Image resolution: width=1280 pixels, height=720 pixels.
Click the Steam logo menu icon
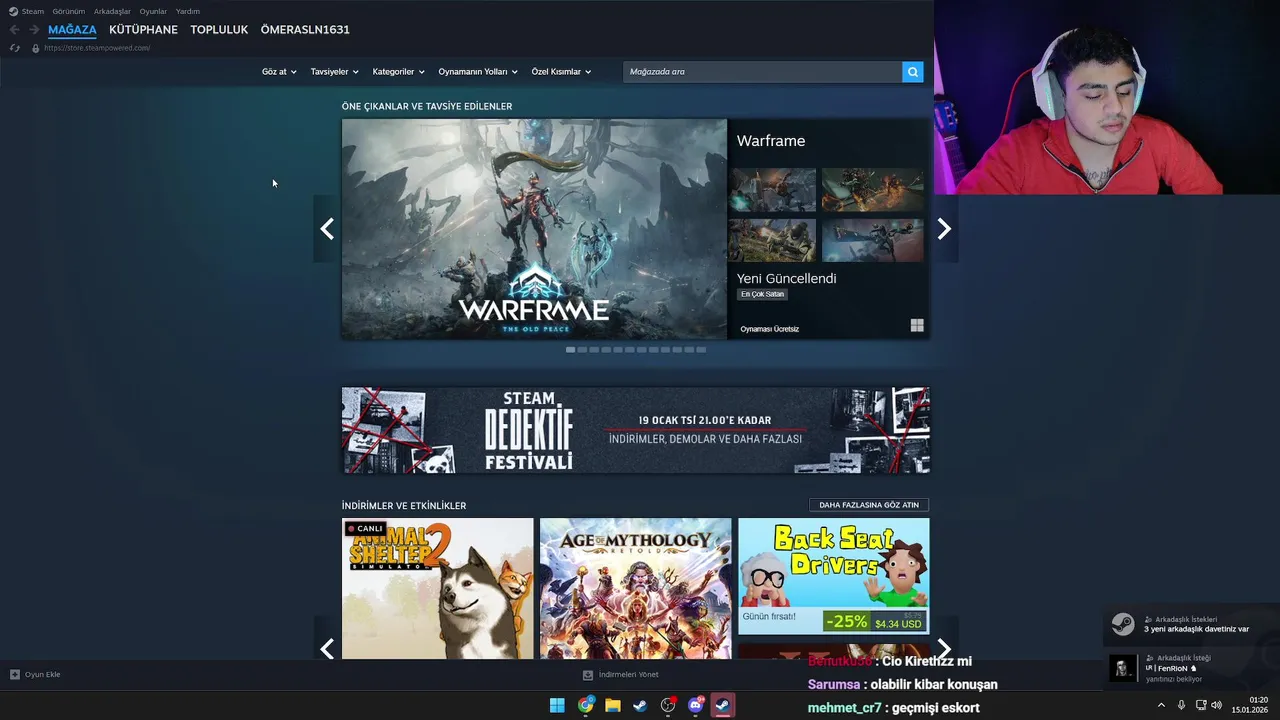click(x=14, y=11)
